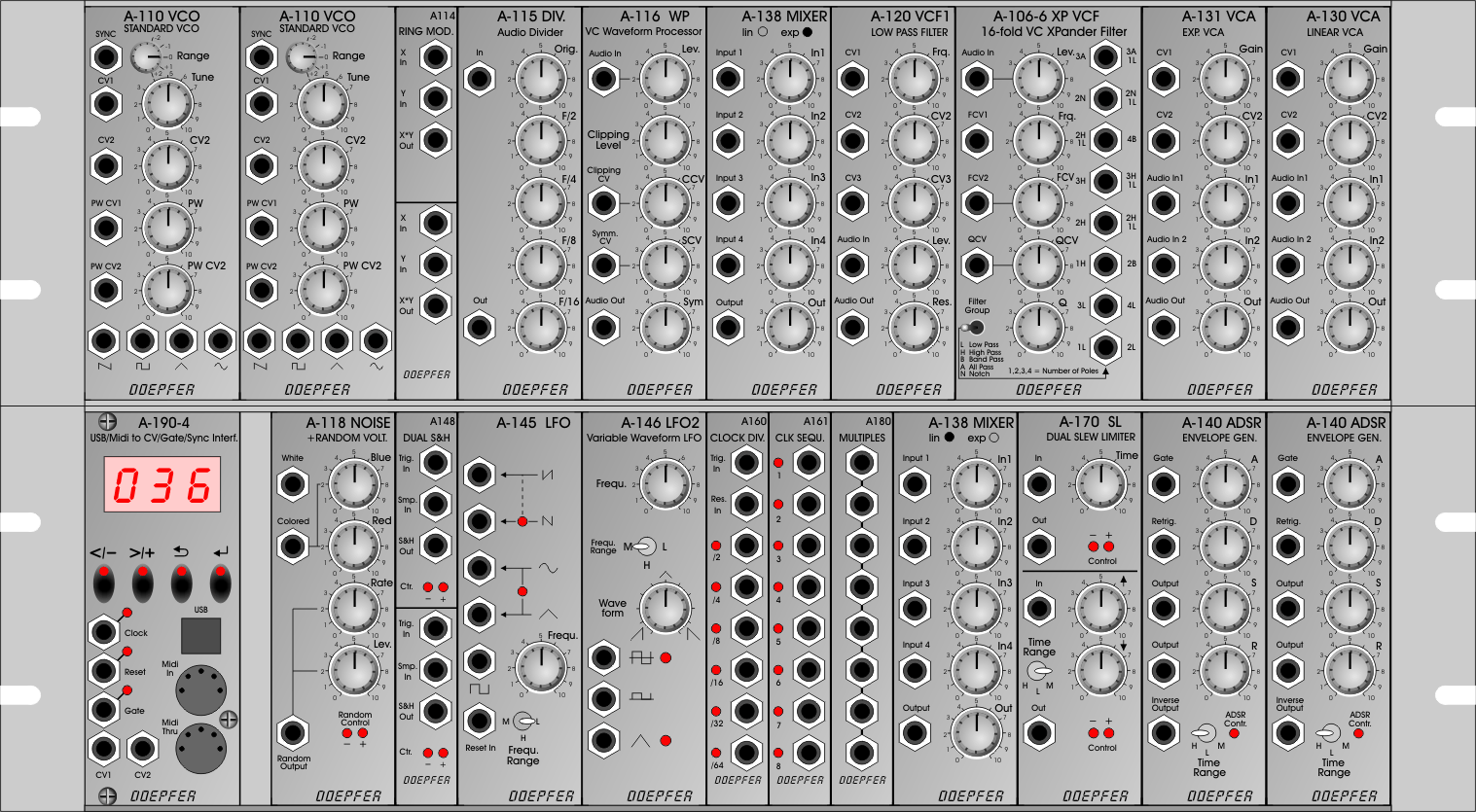Viewport: 1476px width, 812px height.
Task: Click the Gate jack on A-190-4
Action: pos(103,709)
